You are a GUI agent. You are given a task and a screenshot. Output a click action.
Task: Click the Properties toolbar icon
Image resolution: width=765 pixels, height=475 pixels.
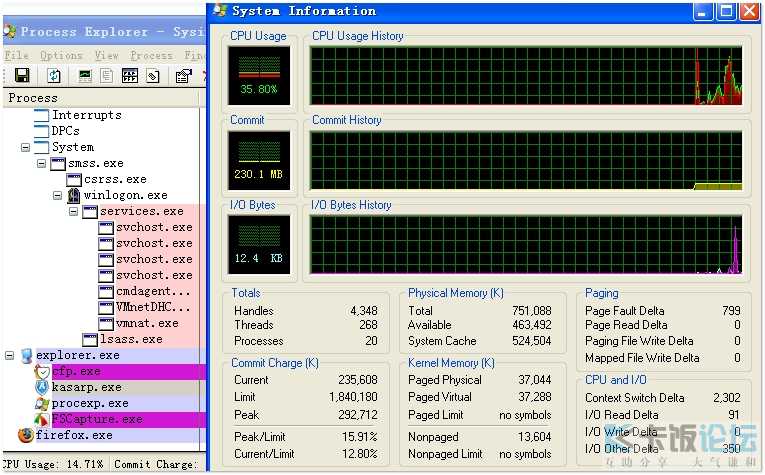[x=183, y=76]
